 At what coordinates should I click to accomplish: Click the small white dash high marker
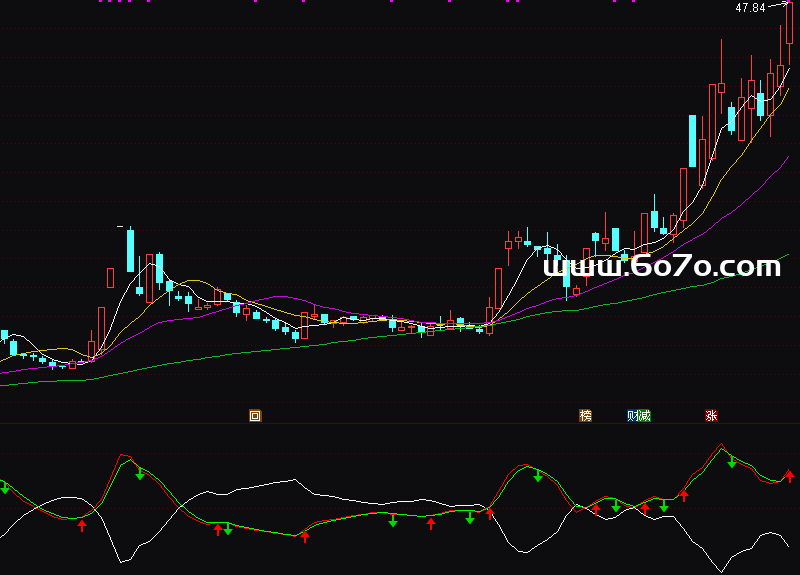(x=121, y=227)
